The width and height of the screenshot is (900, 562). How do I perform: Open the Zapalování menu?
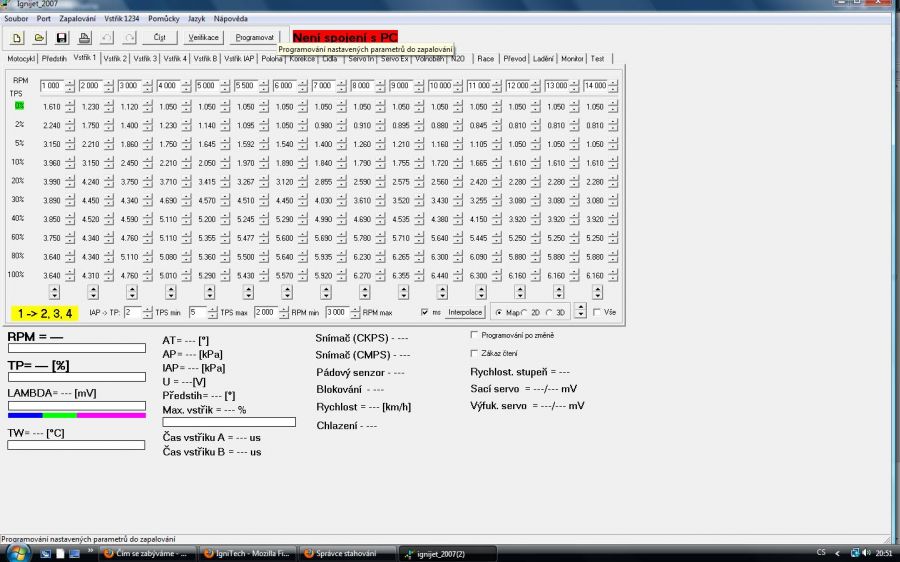point(78,18)
